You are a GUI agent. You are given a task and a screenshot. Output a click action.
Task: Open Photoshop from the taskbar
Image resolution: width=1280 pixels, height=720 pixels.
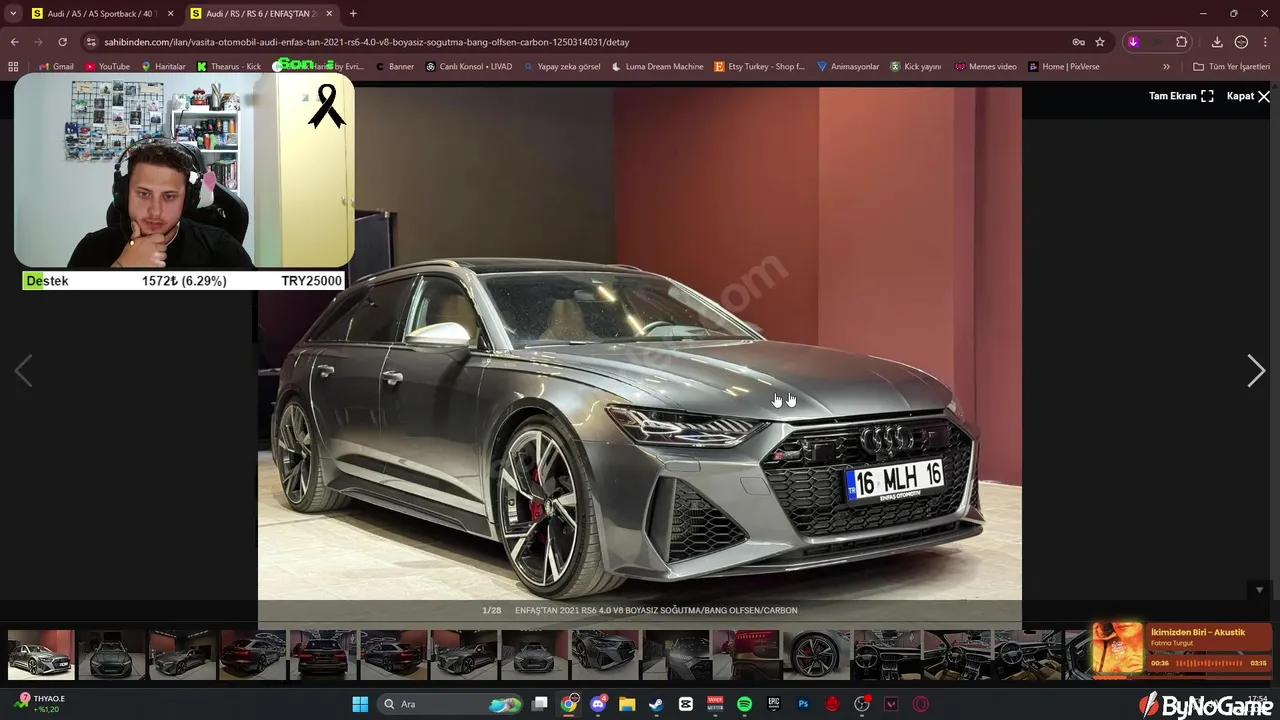(803, 704)
